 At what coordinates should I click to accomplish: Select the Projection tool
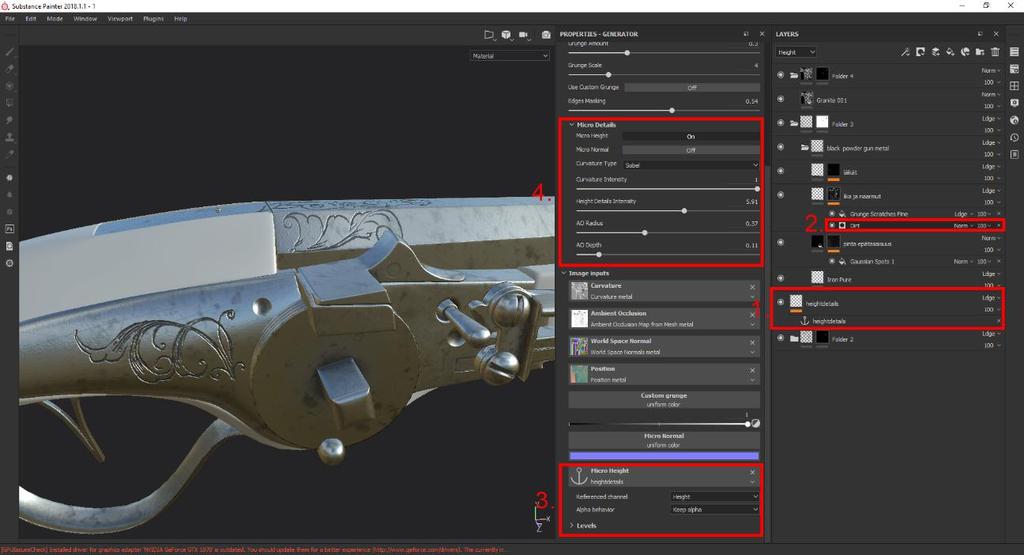[x=10, y=86]
